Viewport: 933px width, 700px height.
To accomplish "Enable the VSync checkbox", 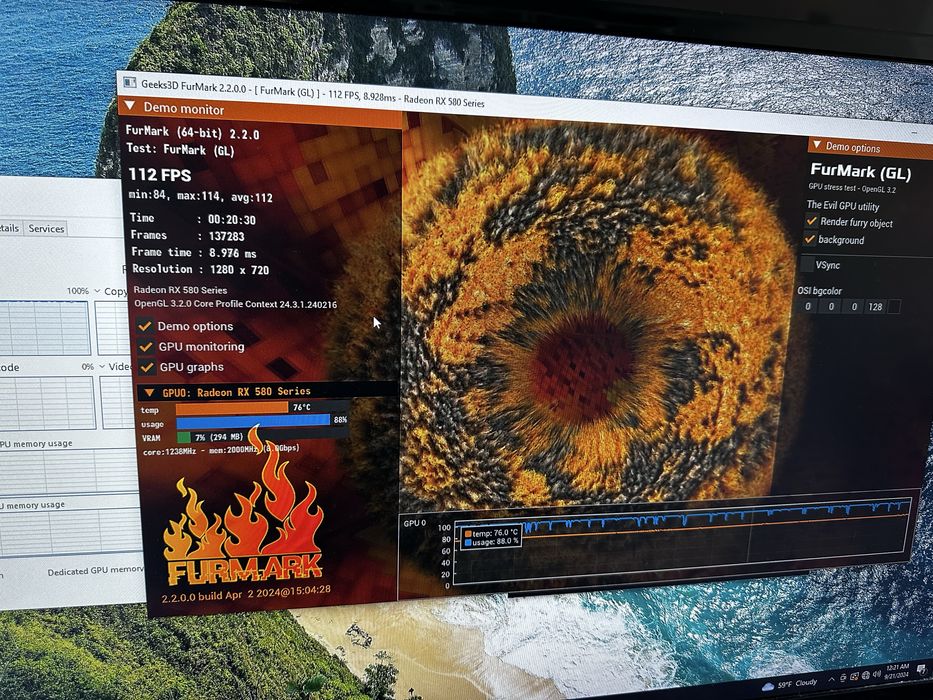I will click(807, 264).
